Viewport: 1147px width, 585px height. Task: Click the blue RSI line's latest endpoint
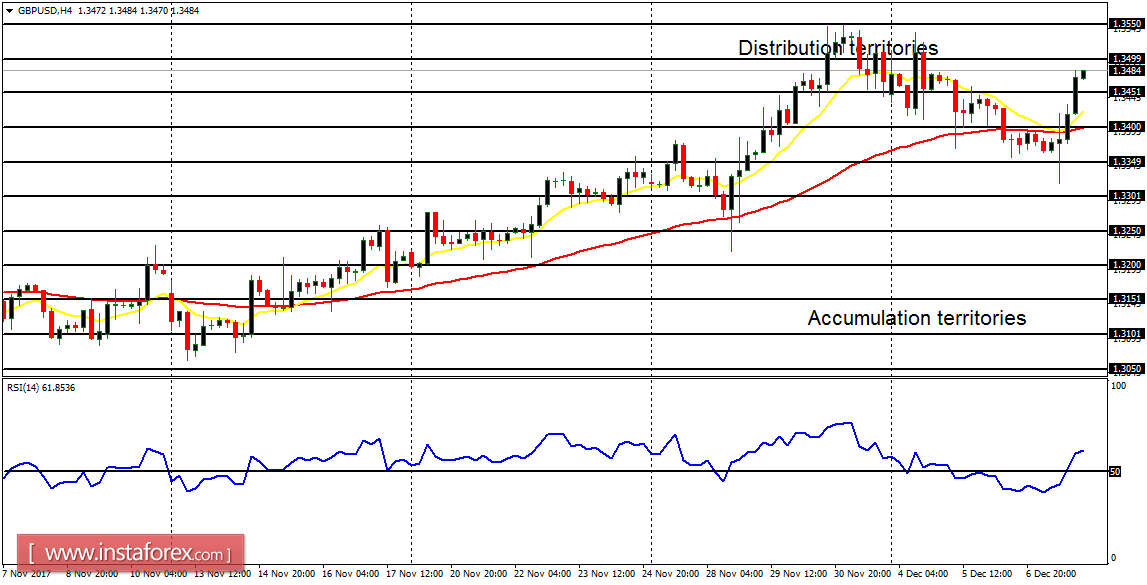point(1083,451)
